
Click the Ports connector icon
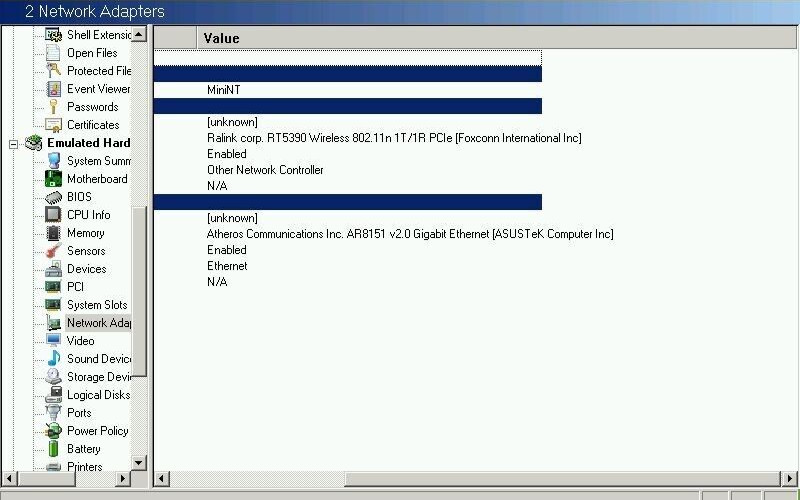tap(53, 412)
